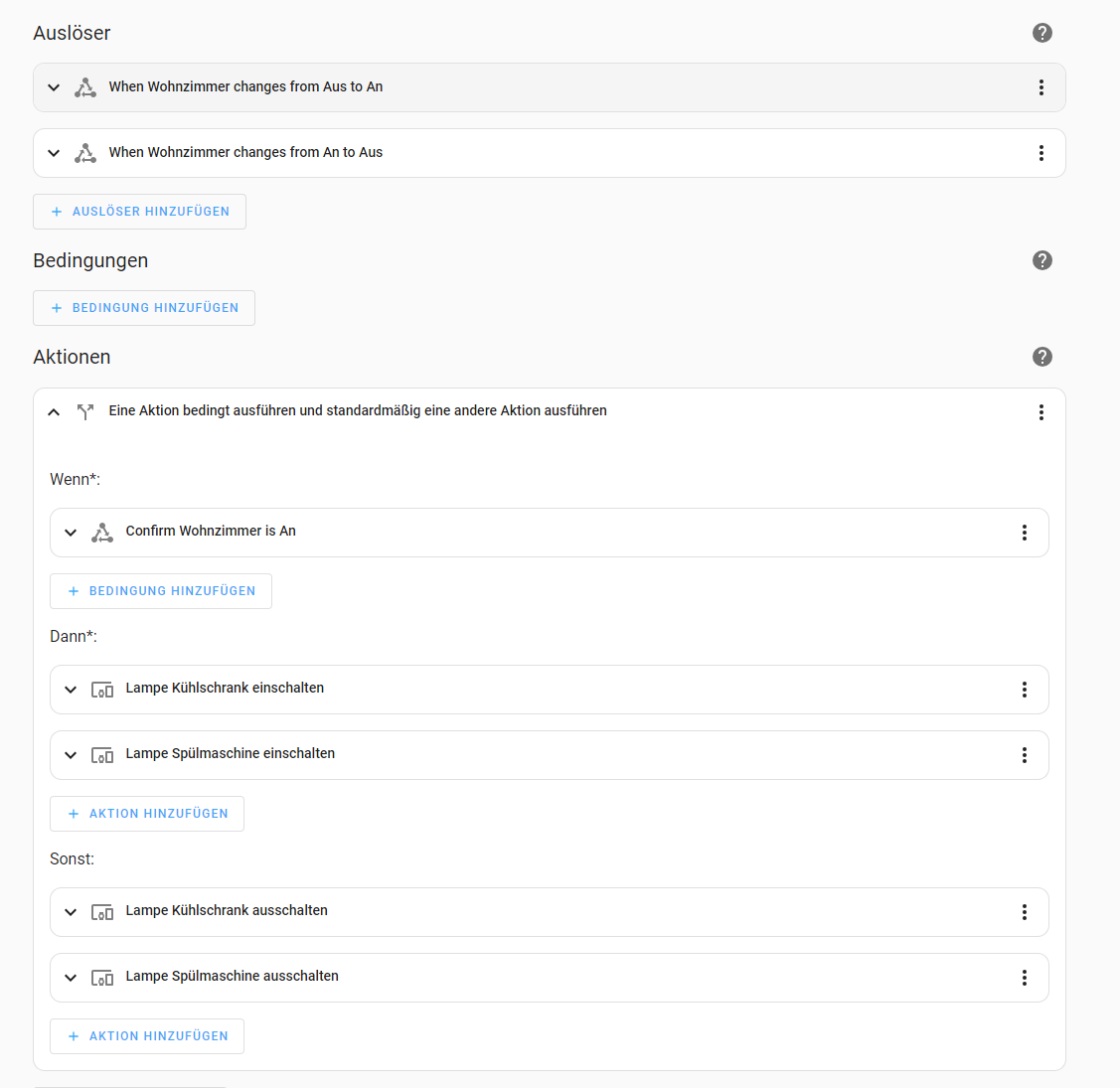Expand the 'Aus to An' trigger

coord(54,87)
